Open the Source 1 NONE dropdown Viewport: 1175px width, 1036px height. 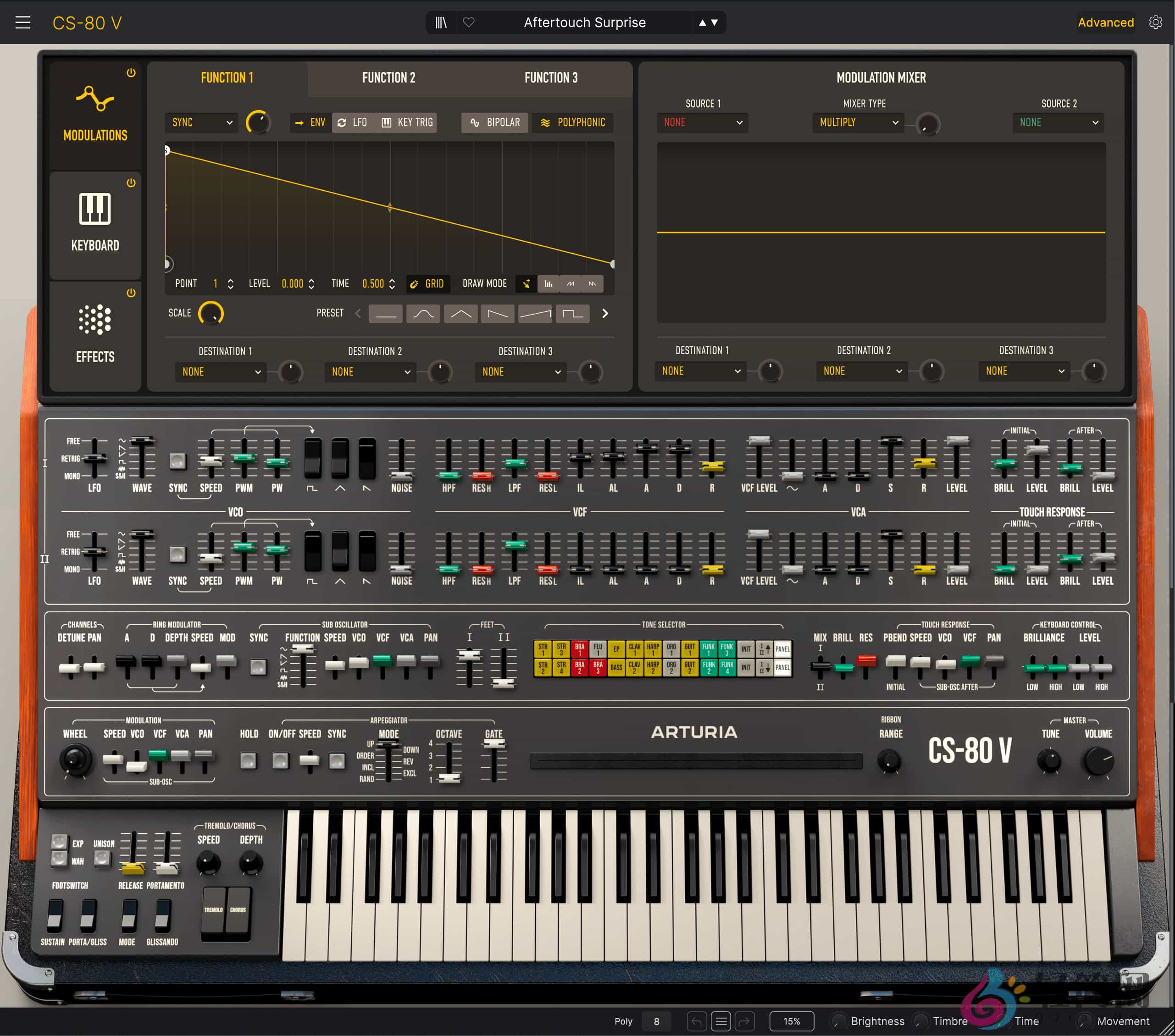tap(702, 122)
